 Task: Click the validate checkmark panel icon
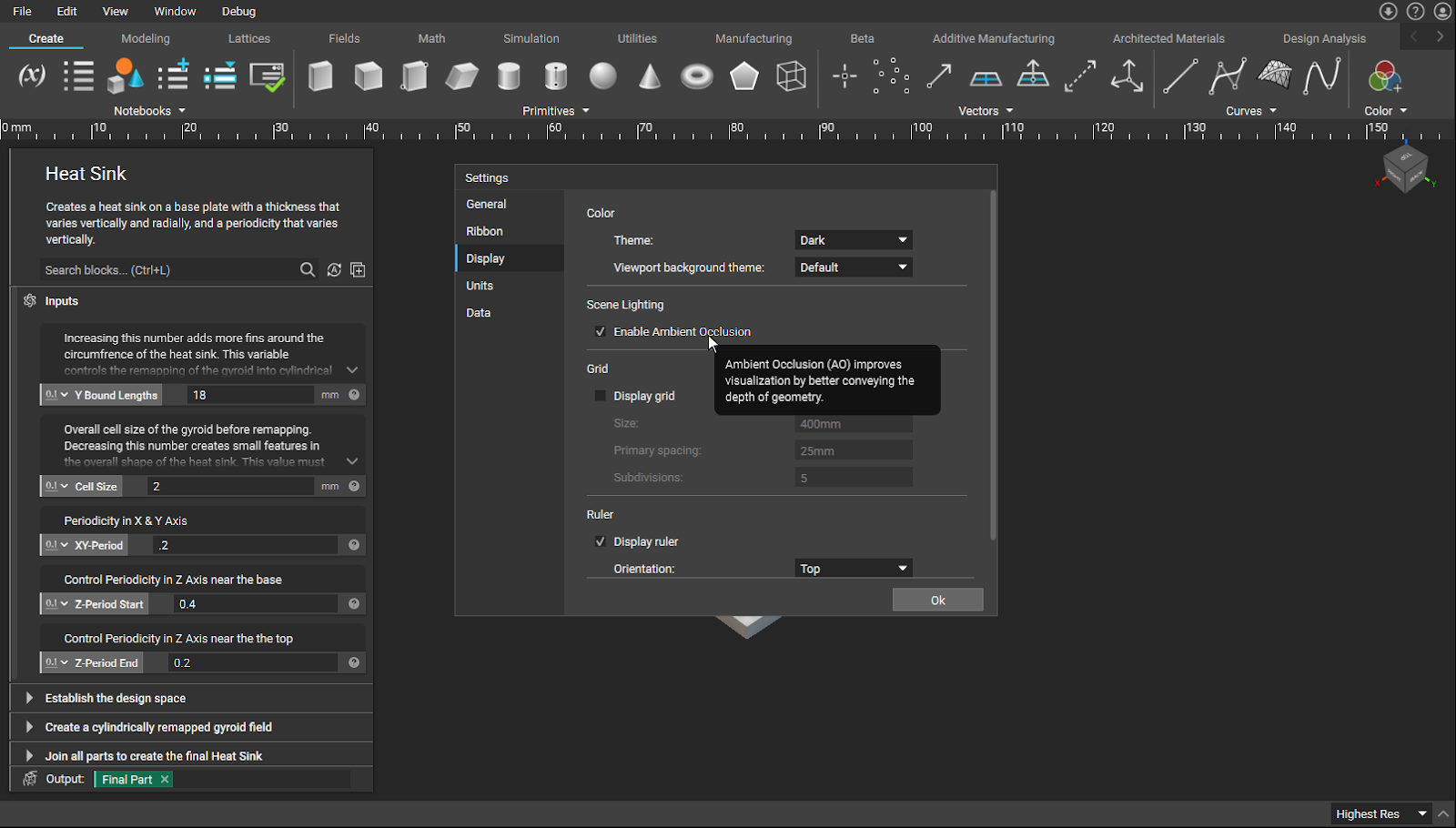click(268, 76)
